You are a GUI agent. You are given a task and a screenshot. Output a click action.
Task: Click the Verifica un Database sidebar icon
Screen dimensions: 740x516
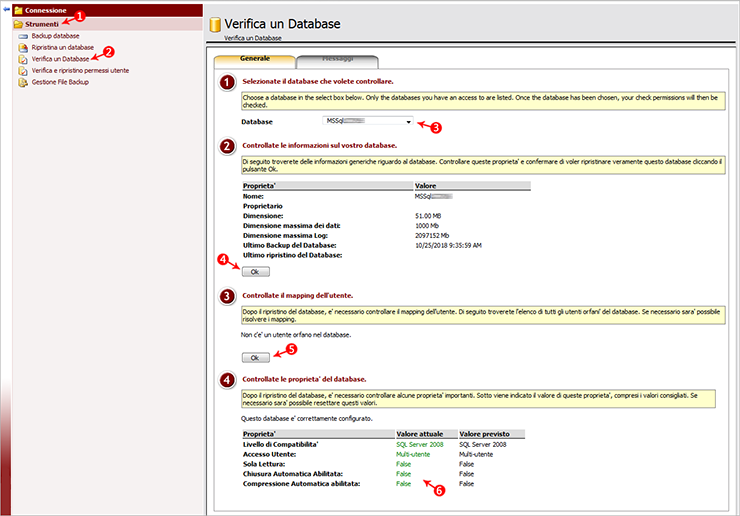pos(23,59)
